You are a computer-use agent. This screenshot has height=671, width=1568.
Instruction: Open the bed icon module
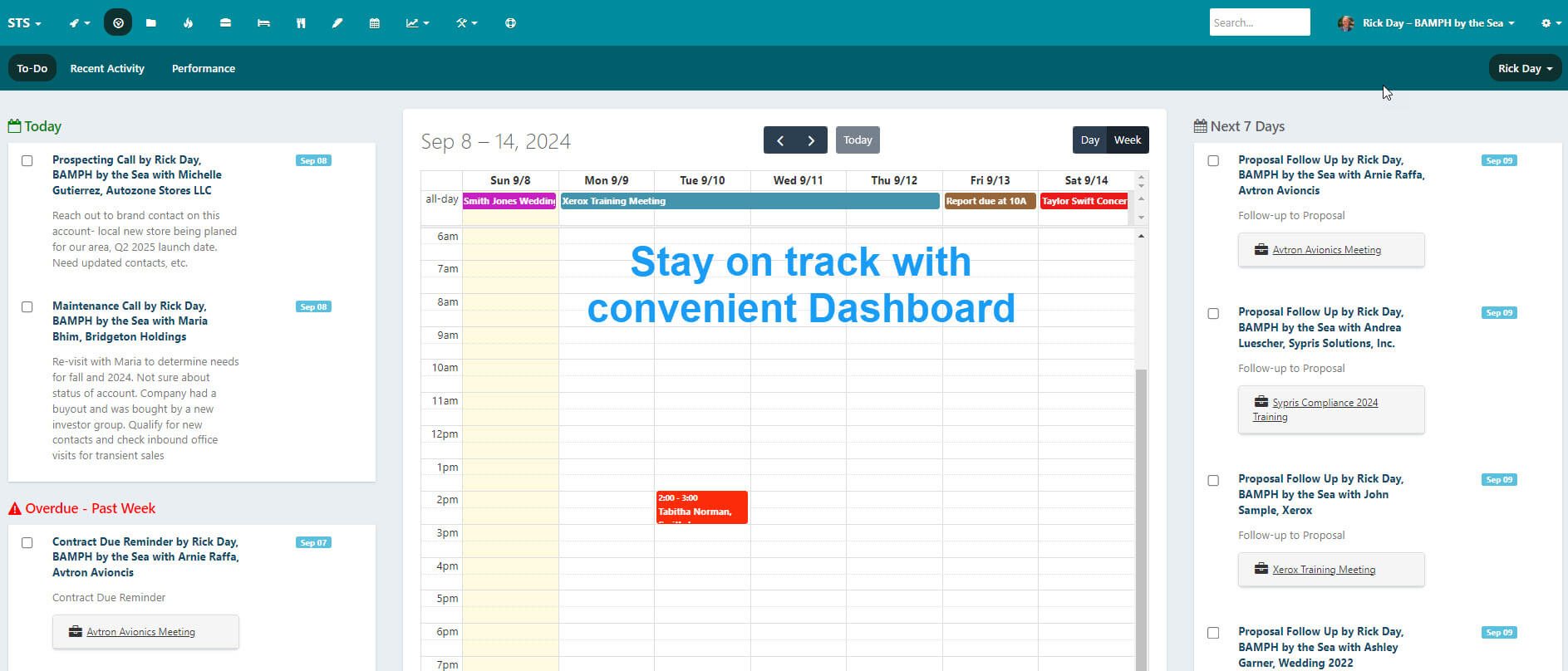[x=263, y=23]
